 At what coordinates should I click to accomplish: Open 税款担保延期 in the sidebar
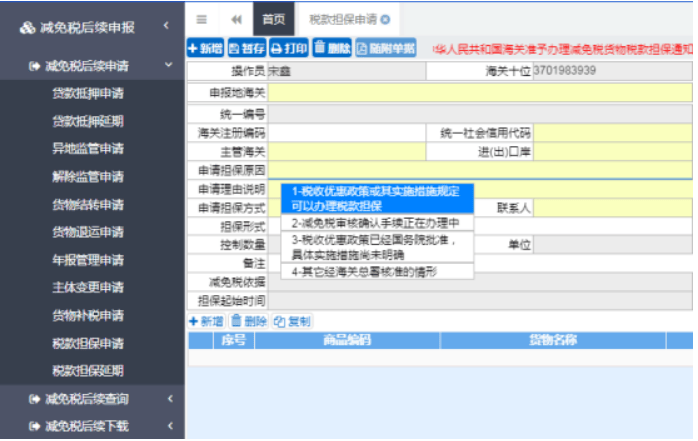[x=88, y=371]
